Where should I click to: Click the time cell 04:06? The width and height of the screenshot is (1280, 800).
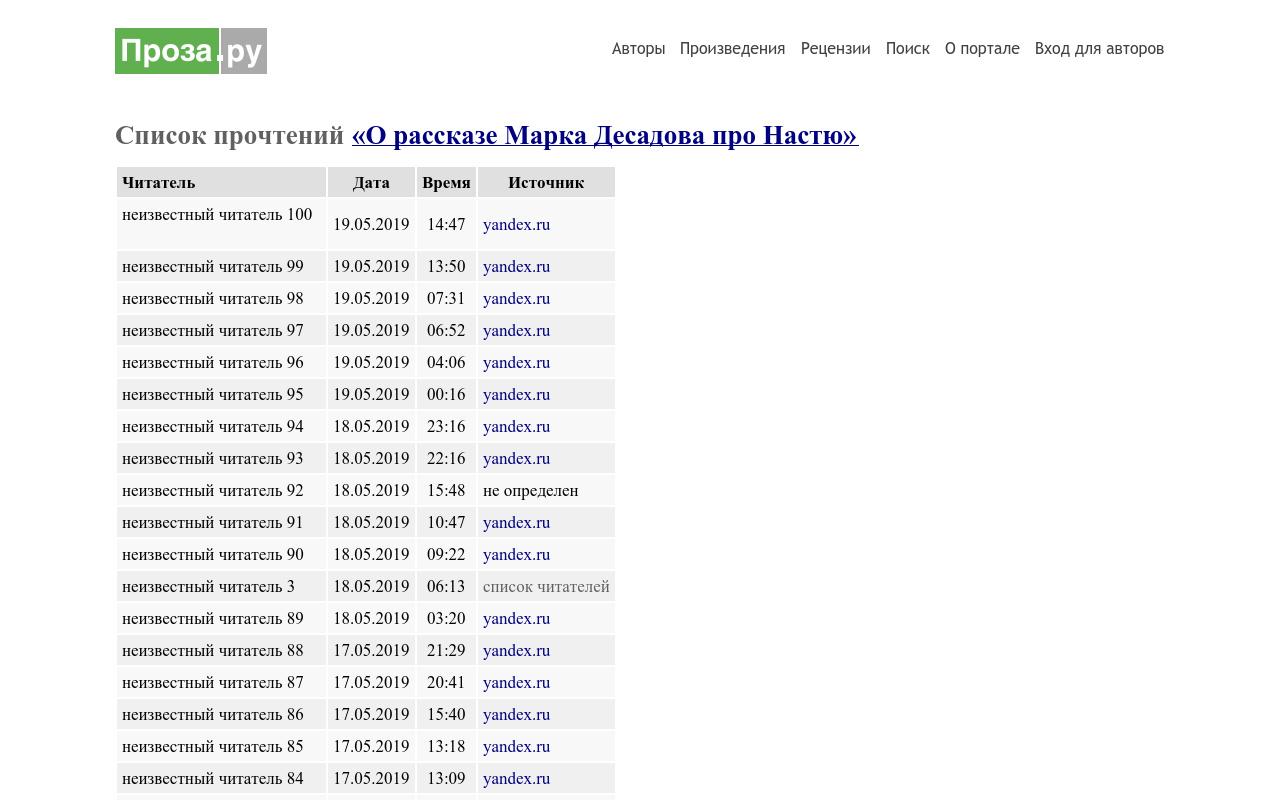point(446,362)
